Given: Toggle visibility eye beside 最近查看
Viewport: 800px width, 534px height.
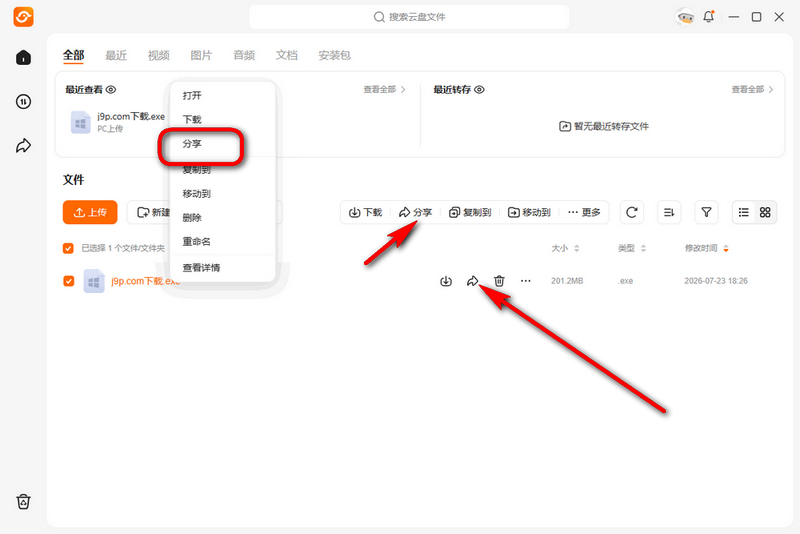Looking at the screenshot, I should point(111,90).
